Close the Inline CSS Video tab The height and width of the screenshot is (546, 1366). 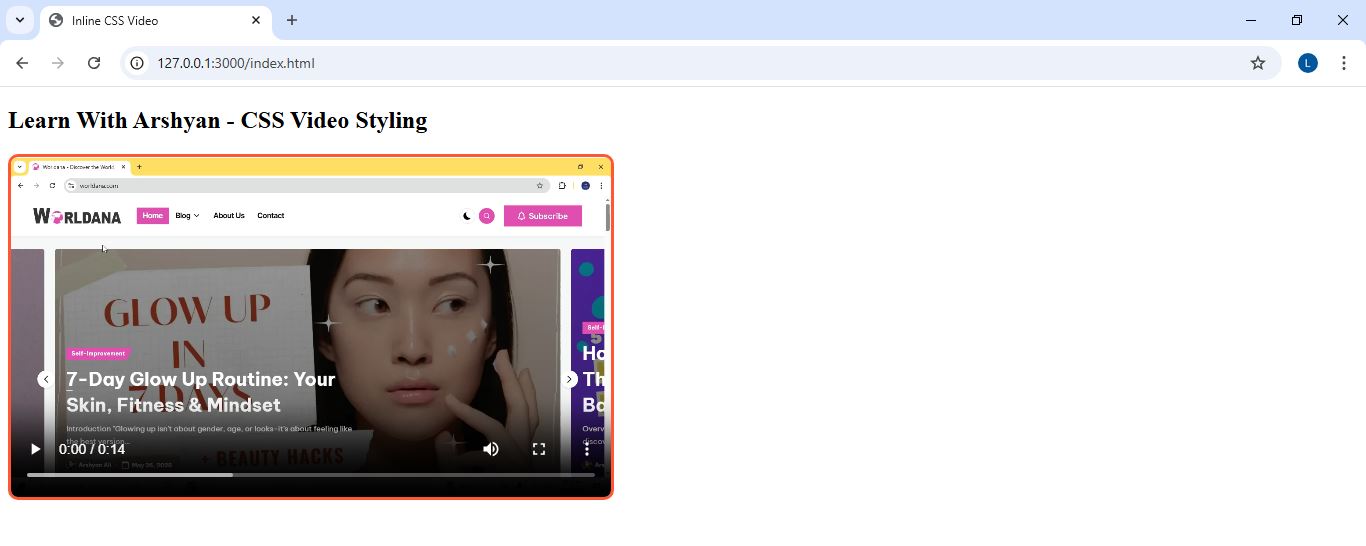257,20
